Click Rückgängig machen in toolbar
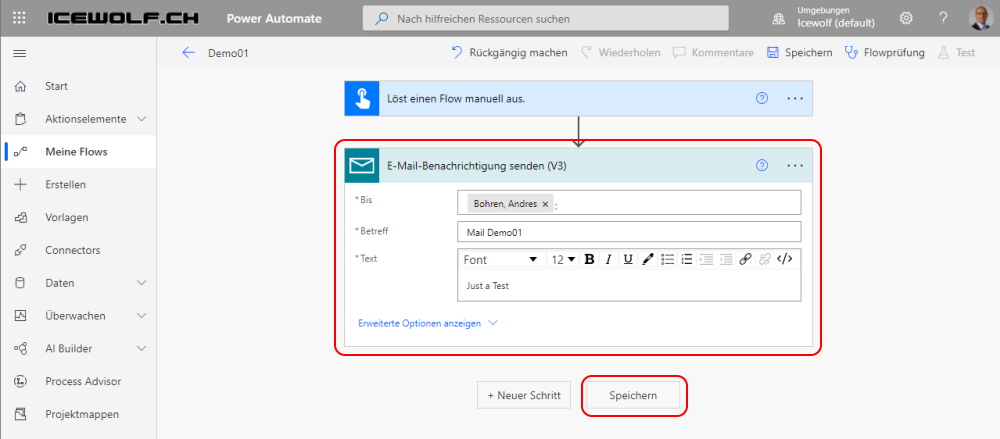This screenshot has height=439, width=1000. [509, 53]
